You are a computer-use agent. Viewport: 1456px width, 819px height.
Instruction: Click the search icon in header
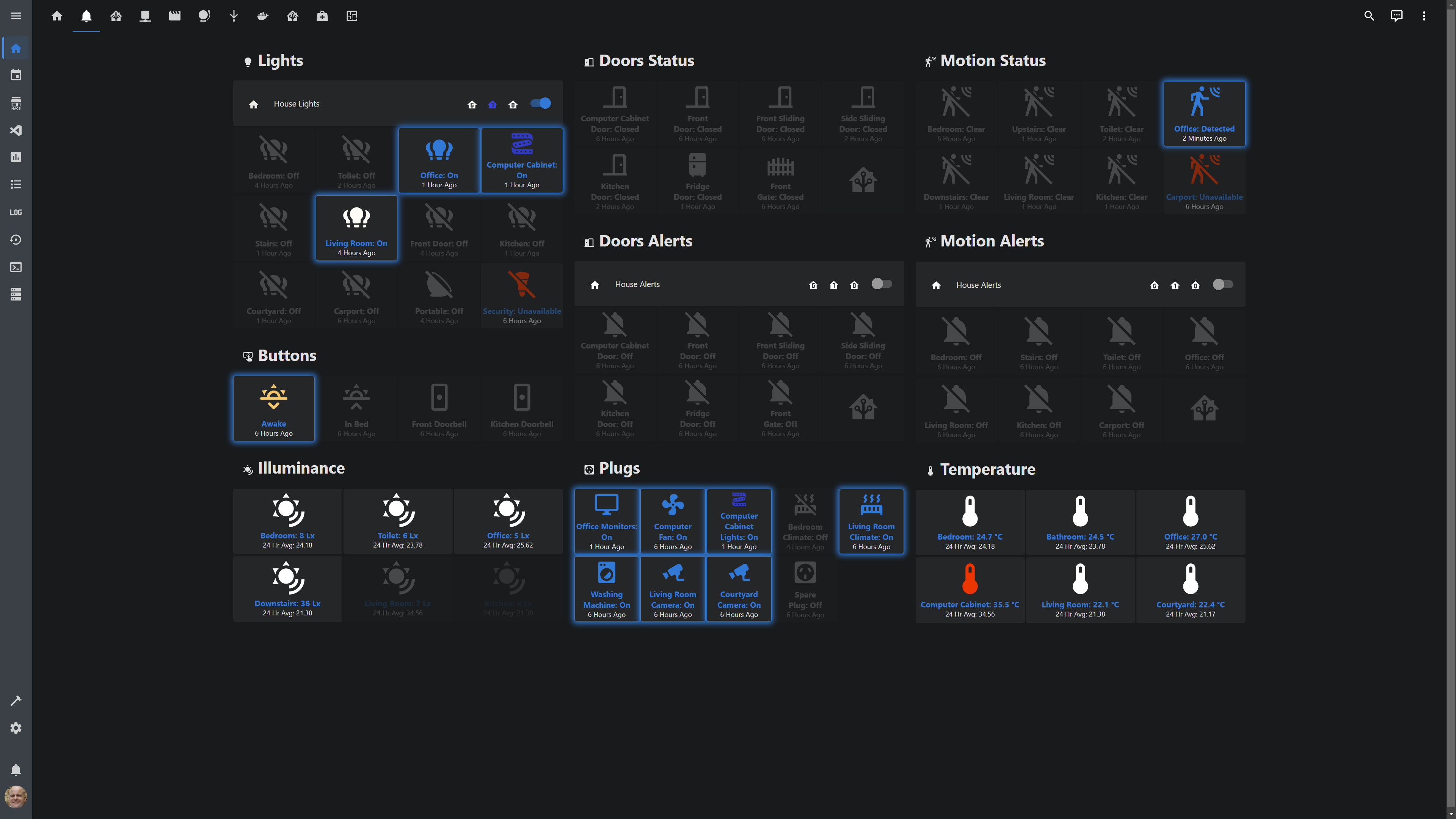pyautogui.click(x=1369, y=16)
